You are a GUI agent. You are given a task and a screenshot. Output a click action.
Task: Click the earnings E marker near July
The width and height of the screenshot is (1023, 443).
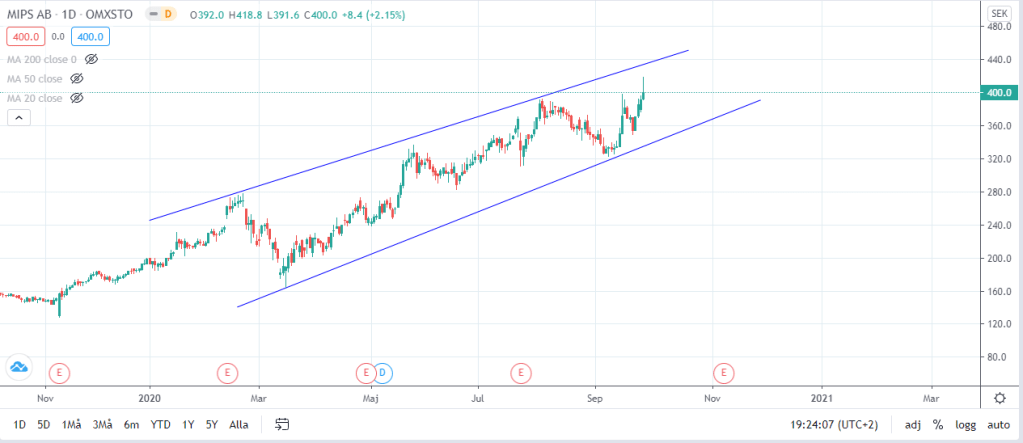[520, 373]
